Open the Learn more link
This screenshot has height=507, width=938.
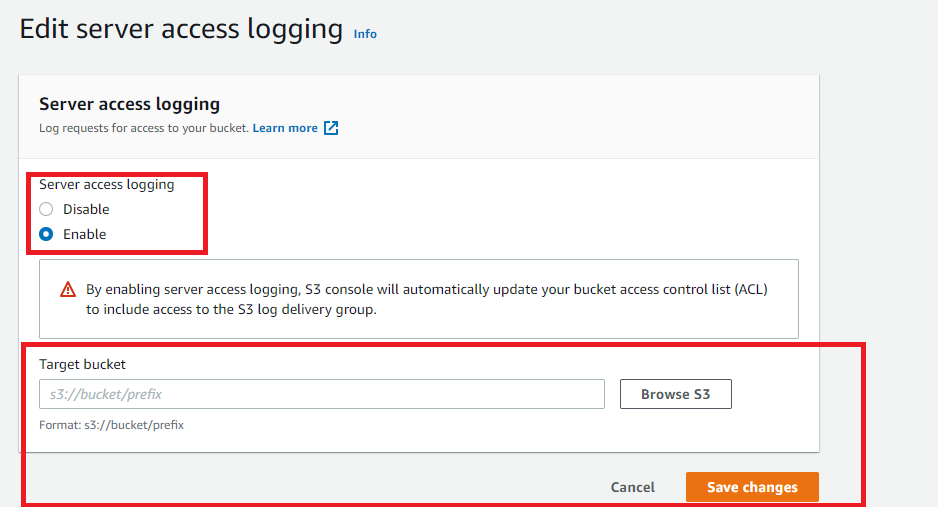tap(285, 128)
